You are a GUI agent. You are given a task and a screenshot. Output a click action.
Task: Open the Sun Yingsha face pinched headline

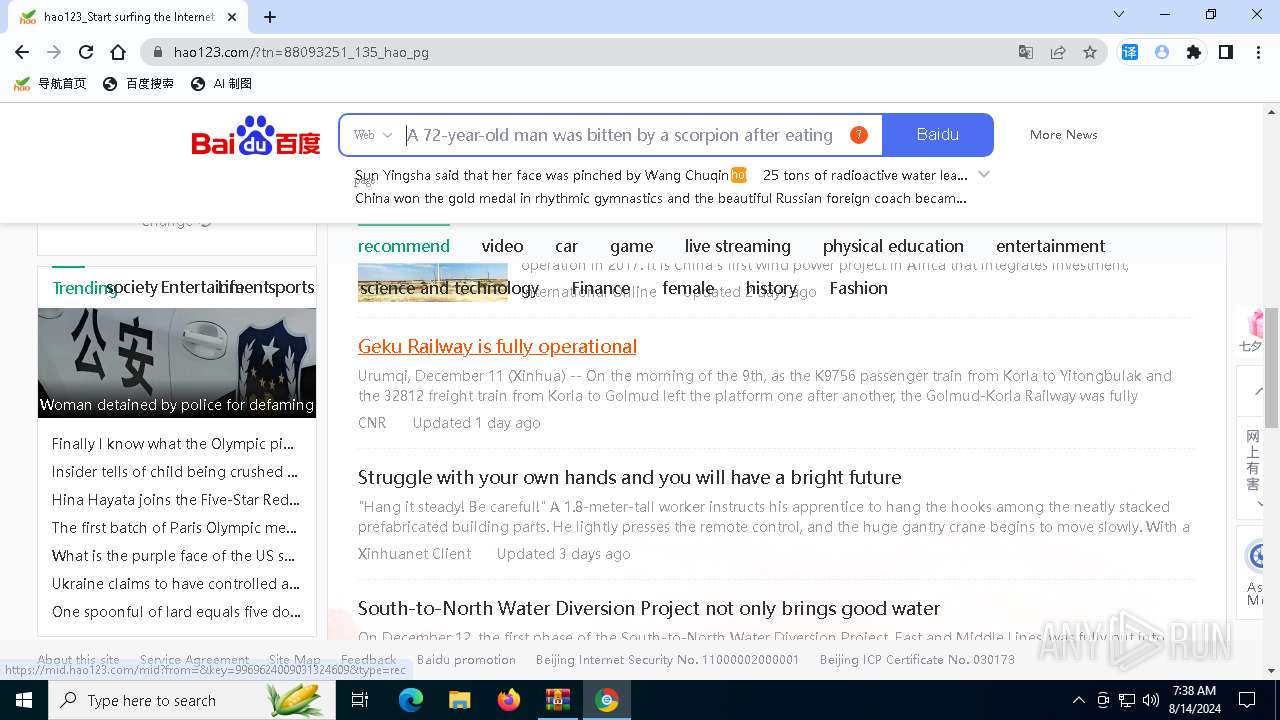(x=542, y=175)
